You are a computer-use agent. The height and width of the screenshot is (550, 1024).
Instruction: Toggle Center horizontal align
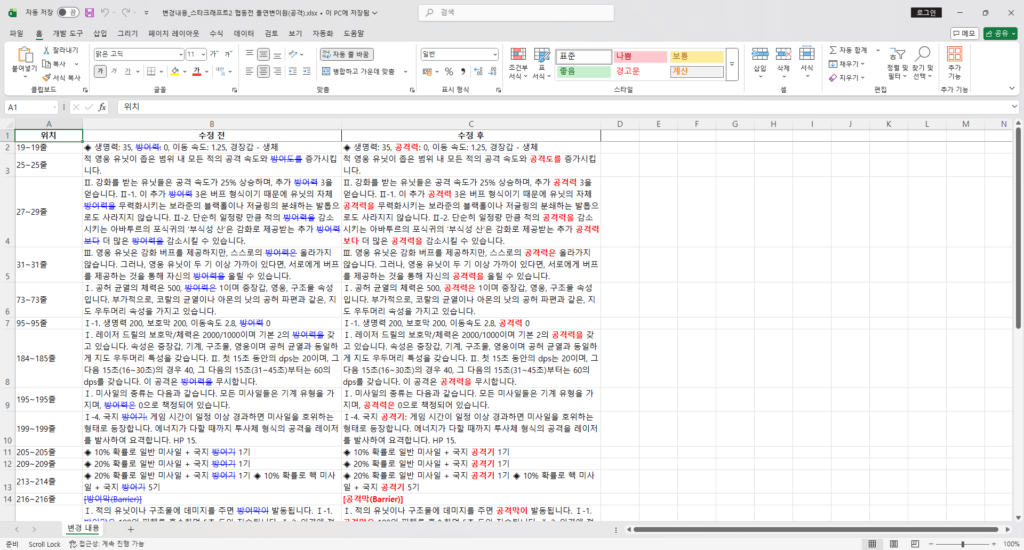263,71
